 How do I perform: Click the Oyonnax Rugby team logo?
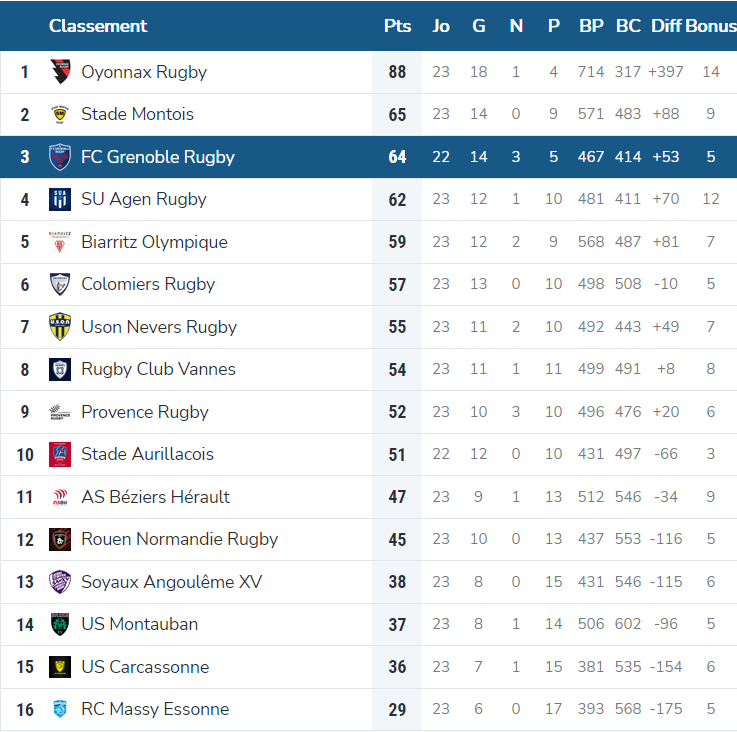(x=60, y=72)
